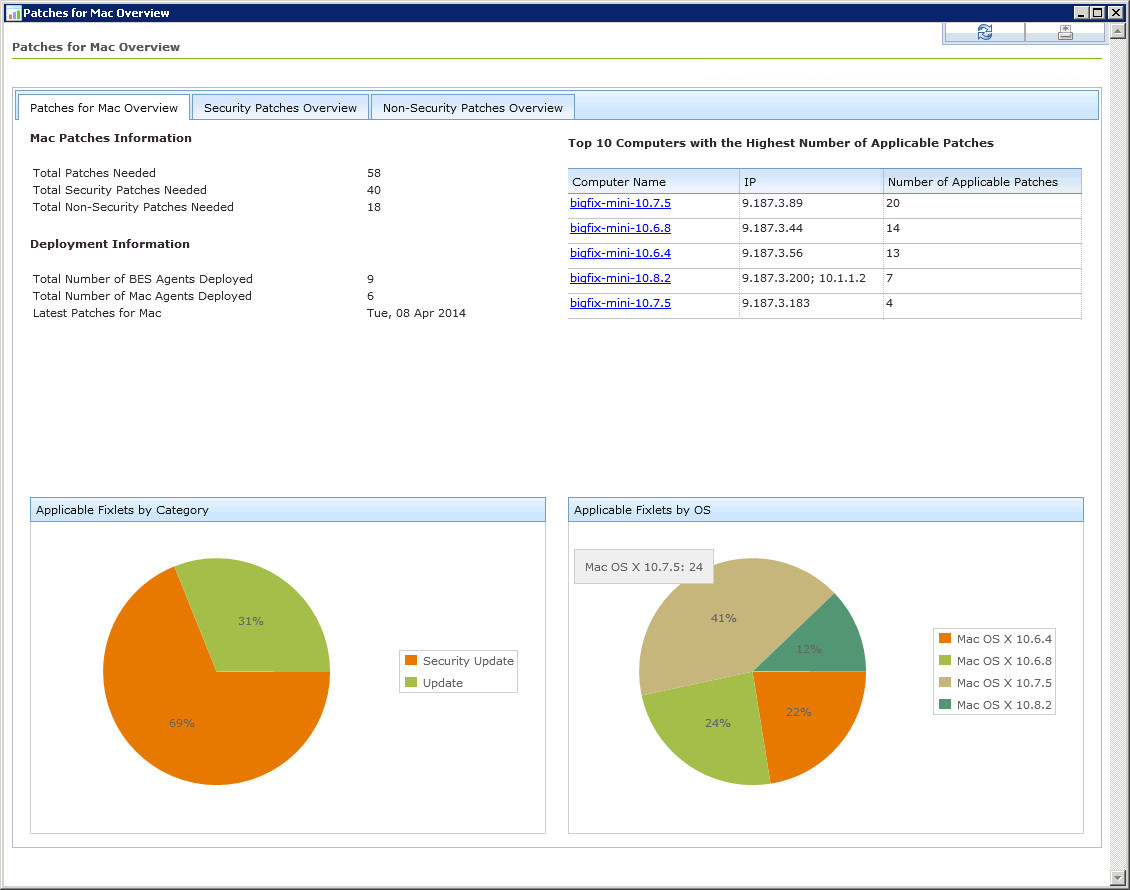Open the bigfix-mini-10.6.8 computer link
The height and width of the screenshot is (890, 1130).
point(620,228)
